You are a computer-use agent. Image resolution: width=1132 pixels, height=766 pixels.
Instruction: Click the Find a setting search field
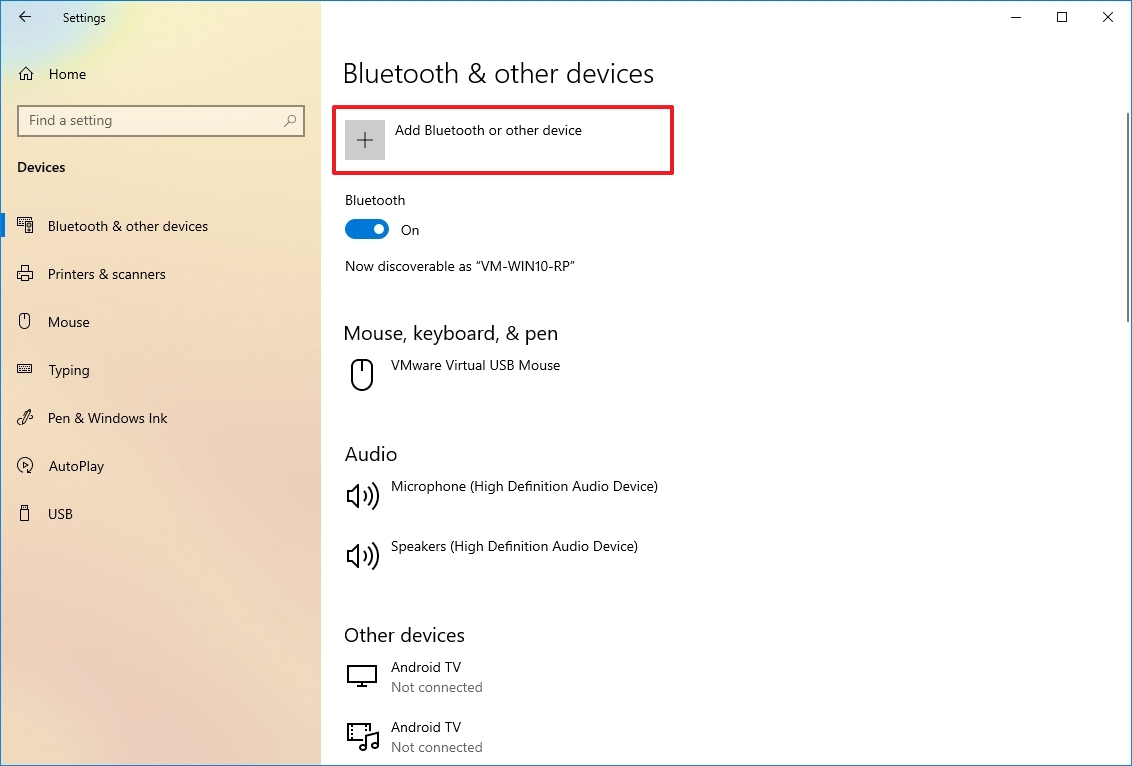click(x=160, y=121)
